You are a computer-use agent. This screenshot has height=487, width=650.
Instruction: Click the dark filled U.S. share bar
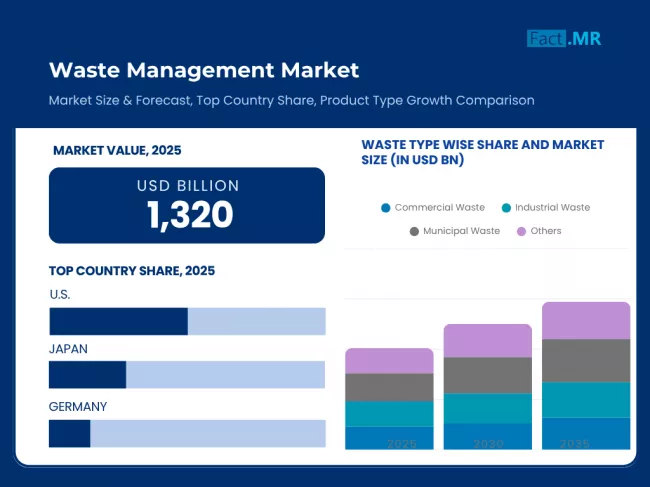click(x=119, y=321)
